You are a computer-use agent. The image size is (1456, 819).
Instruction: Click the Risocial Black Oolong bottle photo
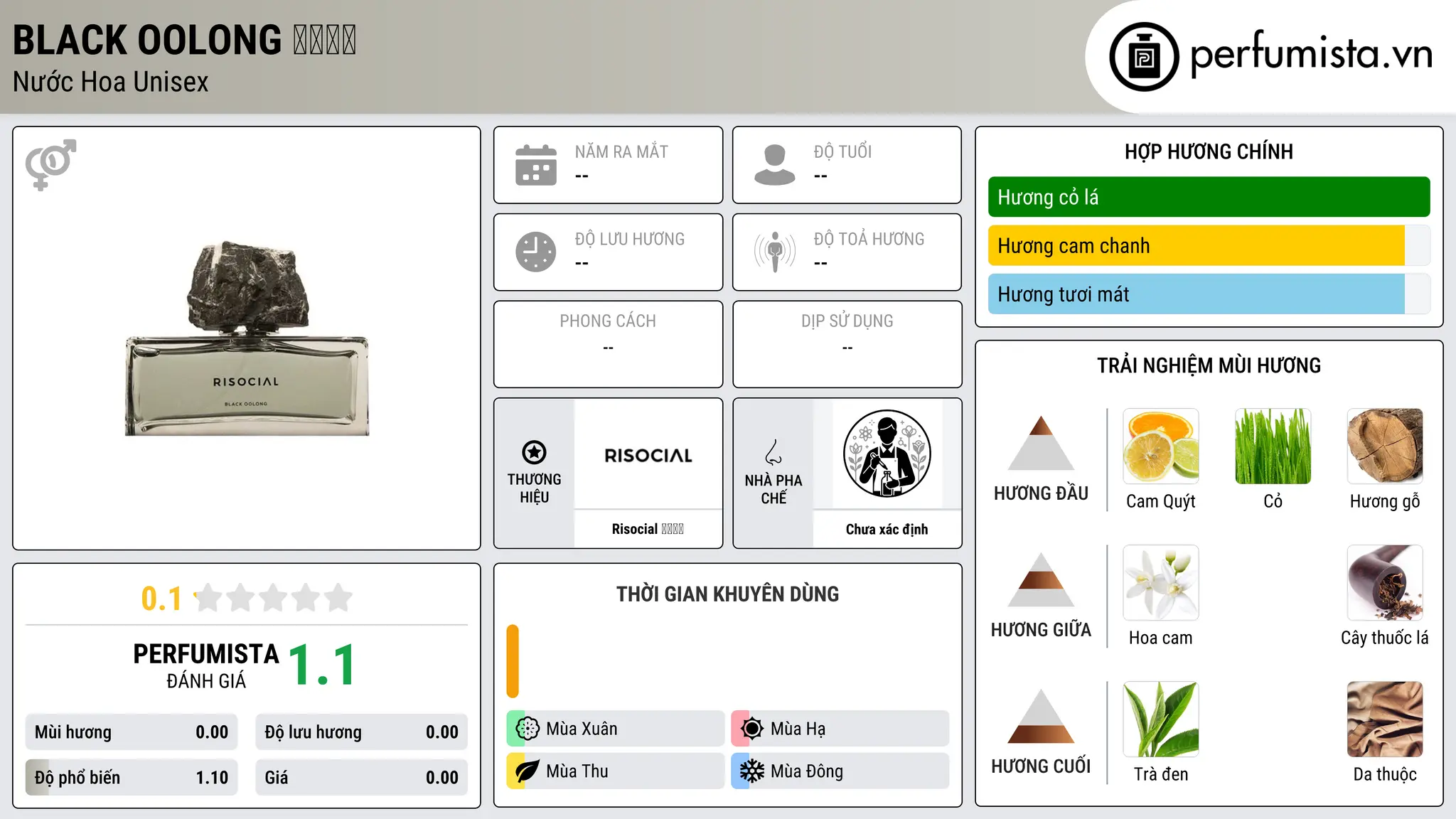247,338
